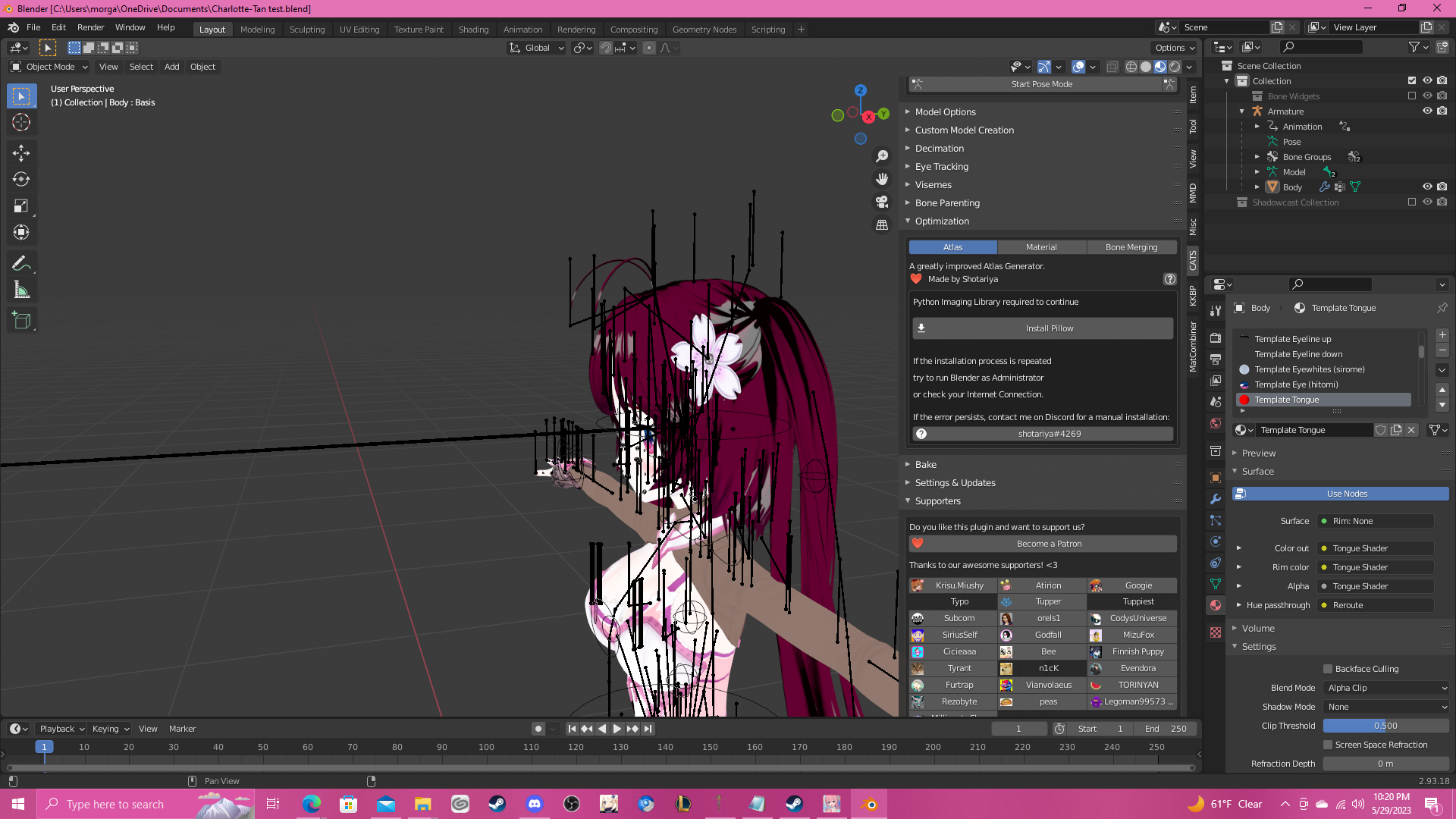Screen dimensions: 1456x819
Task: Enable Screen Space Refraction checkbox
Action: click(x=1328, y=745)
